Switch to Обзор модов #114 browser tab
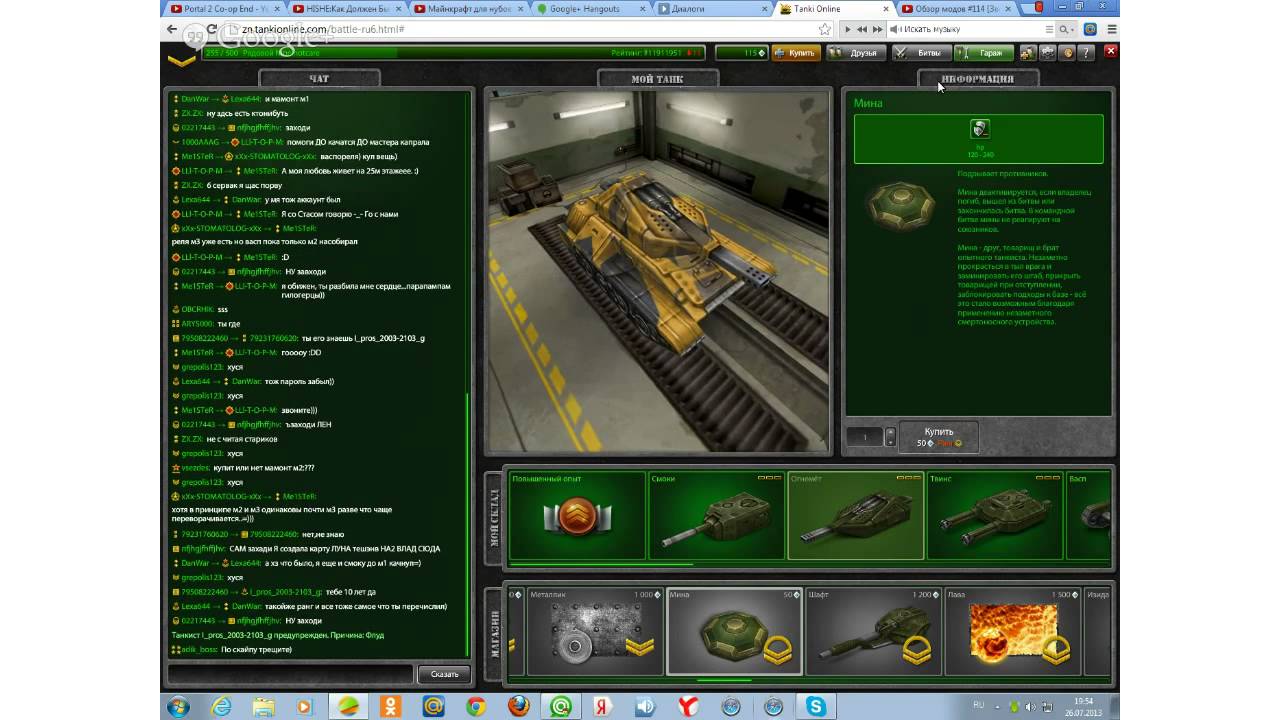Screen dimensions: 1280x720 tap(958, 9)
